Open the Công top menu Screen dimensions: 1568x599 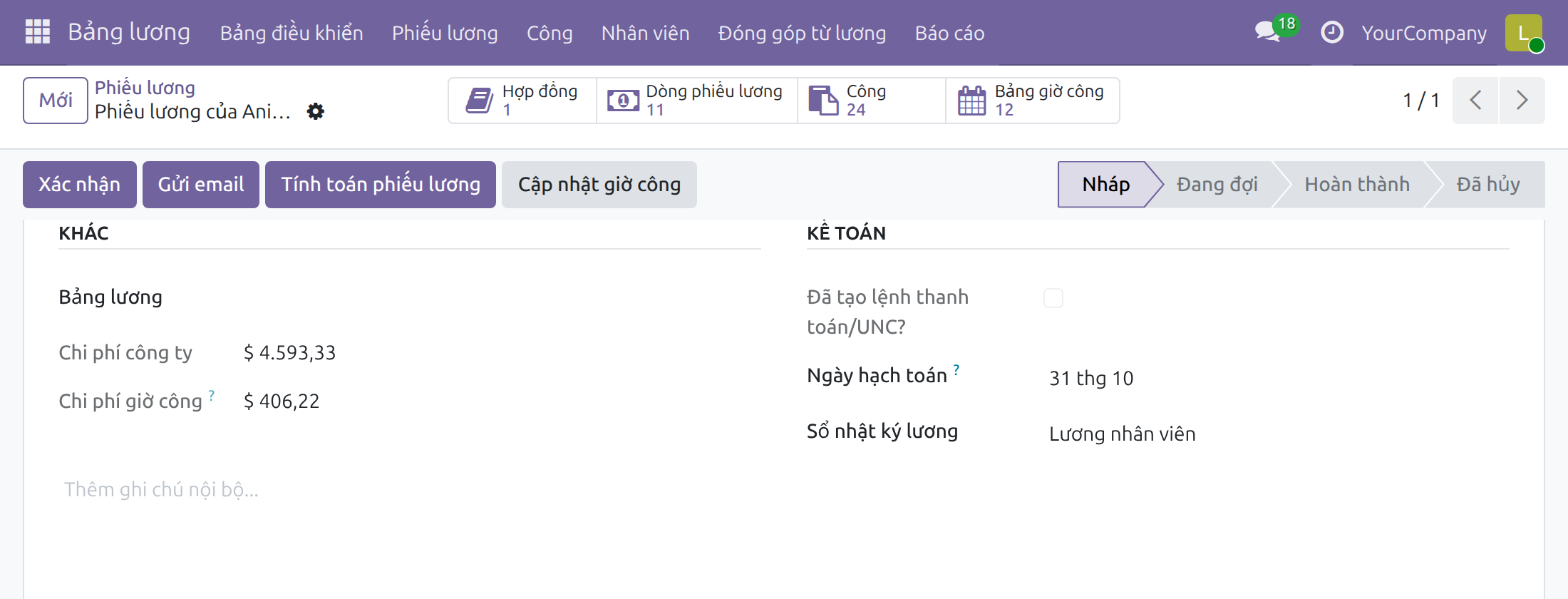pyautogui.click(x=550, y=33)
